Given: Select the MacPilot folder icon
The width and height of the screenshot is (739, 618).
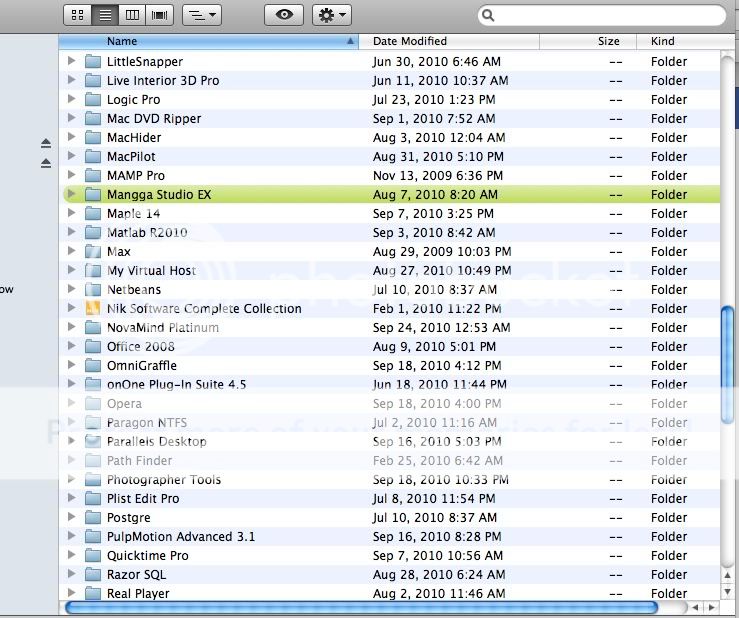Looking at the screenshot, I should point(93,157).
